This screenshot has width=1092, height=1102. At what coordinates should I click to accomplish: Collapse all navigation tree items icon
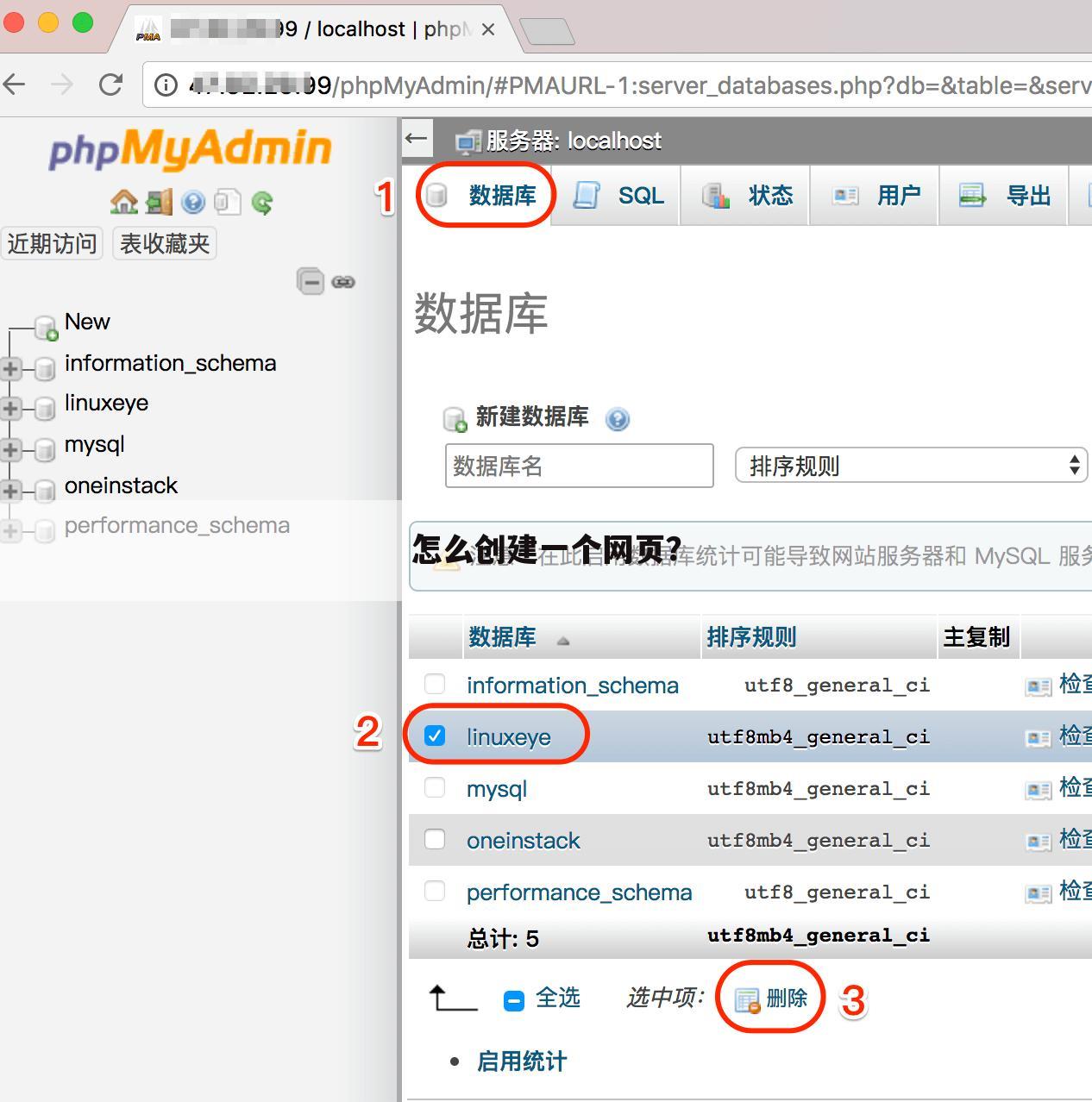pyautogui.click(x=311, y=281)
